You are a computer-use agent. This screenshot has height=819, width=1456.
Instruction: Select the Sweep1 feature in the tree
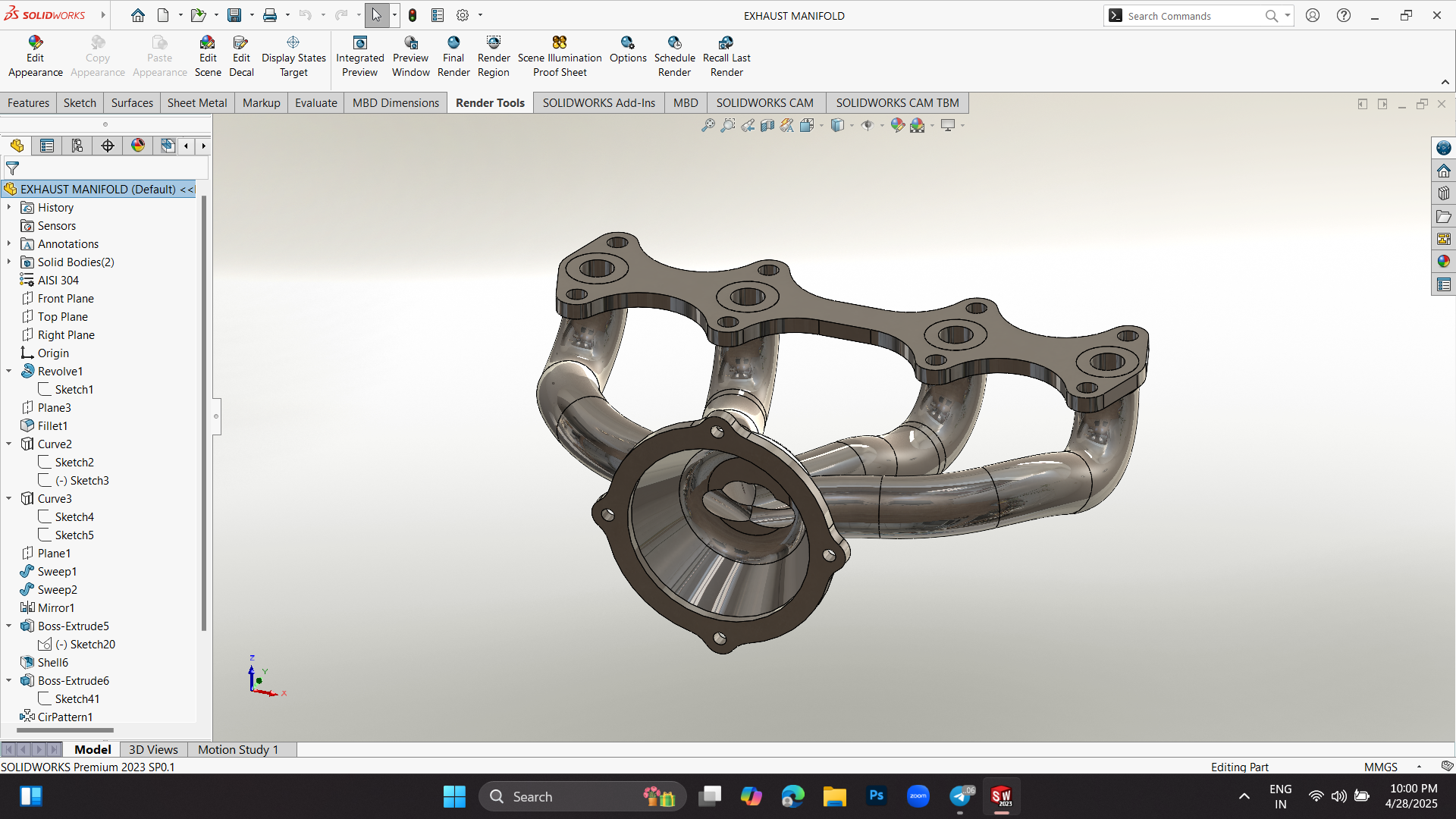click(57, 571)
